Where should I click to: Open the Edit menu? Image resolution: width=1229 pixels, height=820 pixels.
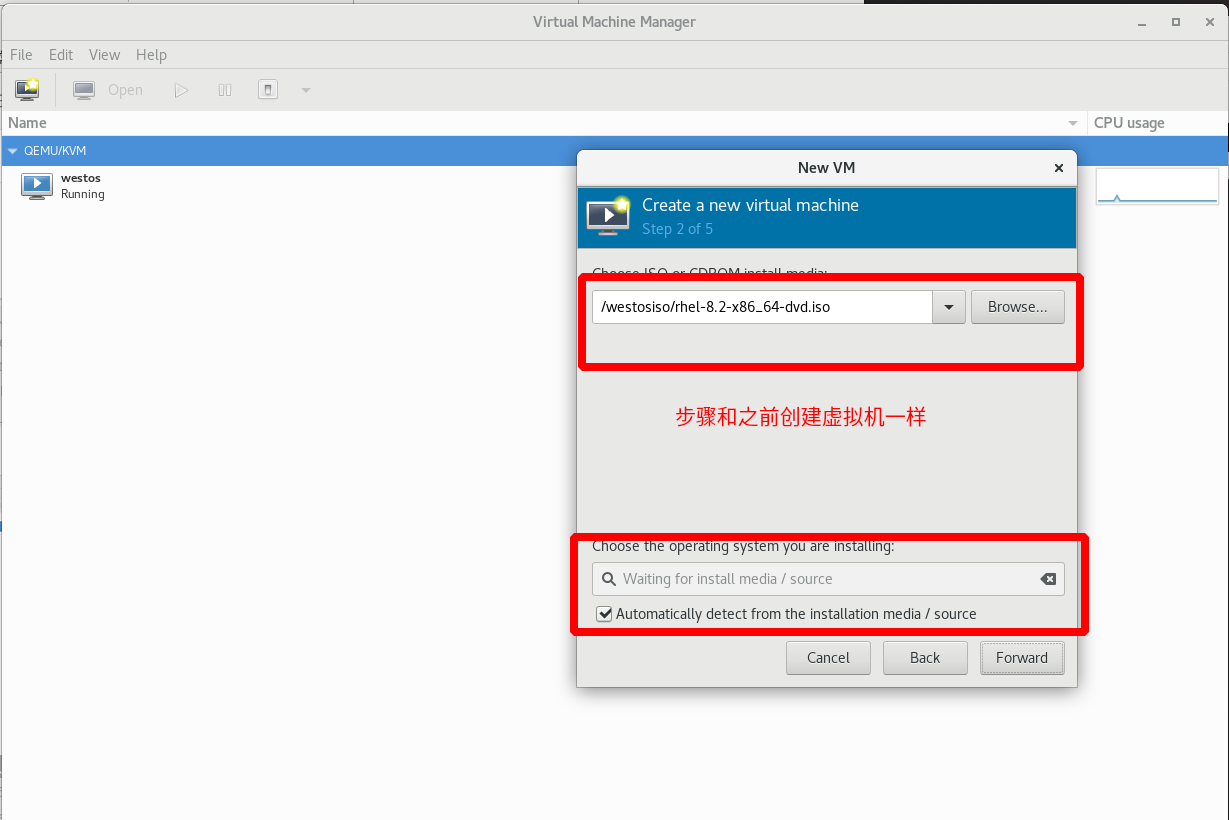point(61,55)
